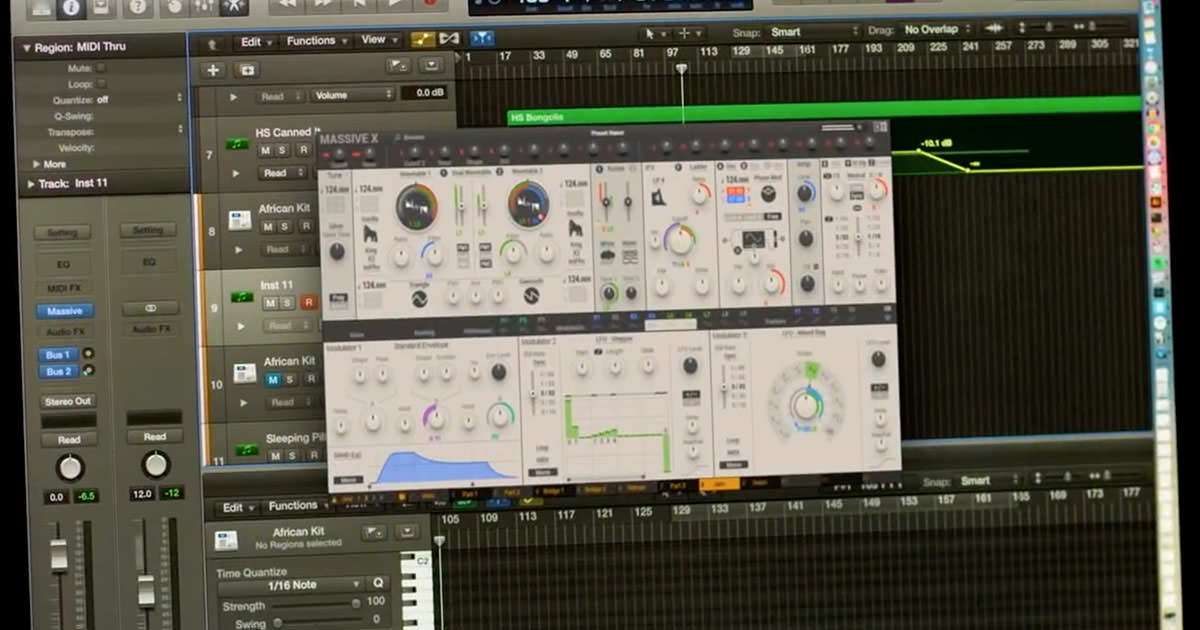Toggle the Mute checkbox in Region inspector
The width and height of the screenshot is (1200, 630).
[x=101, y=68]
